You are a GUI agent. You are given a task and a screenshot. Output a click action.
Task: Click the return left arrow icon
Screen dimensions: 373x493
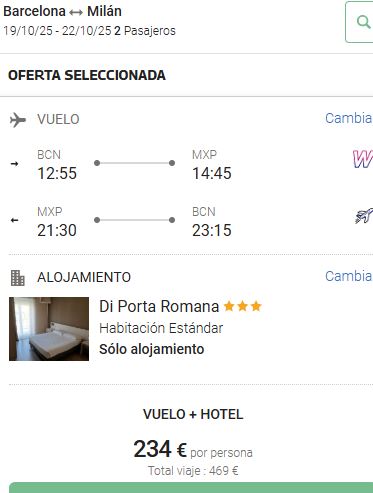pyautogui.click(x=14, y=220)
